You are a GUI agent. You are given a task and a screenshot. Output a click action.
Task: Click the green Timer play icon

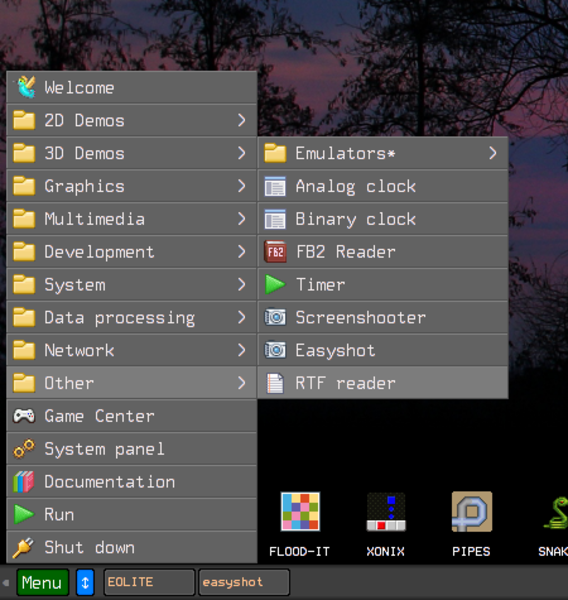275,285
